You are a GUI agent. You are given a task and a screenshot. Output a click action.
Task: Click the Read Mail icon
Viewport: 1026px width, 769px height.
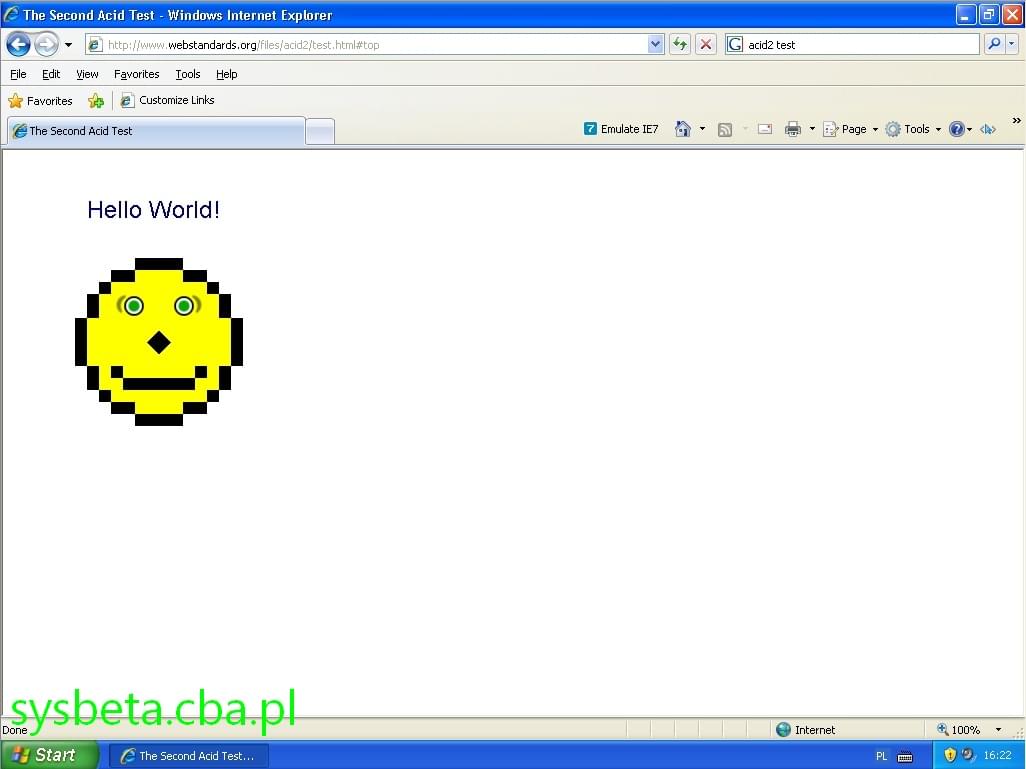(764, 129)
